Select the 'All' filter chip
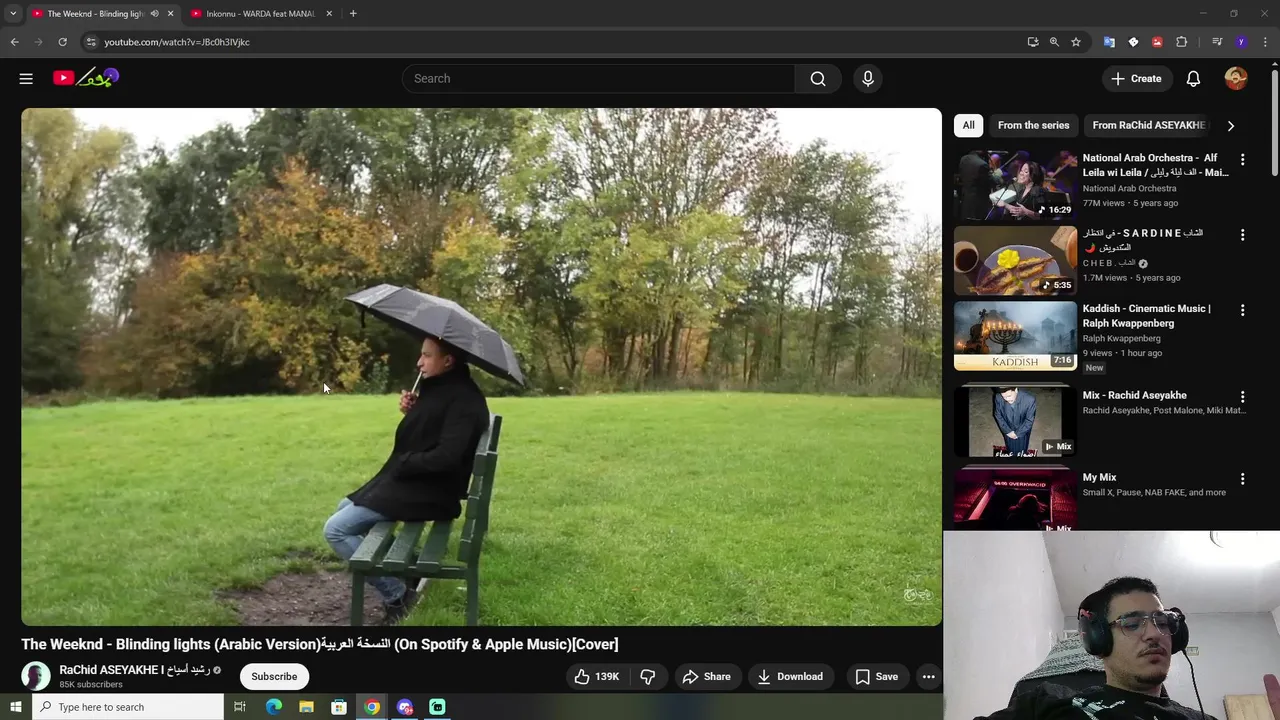This screenshot has height=720, width=1280. coord(968,125)
